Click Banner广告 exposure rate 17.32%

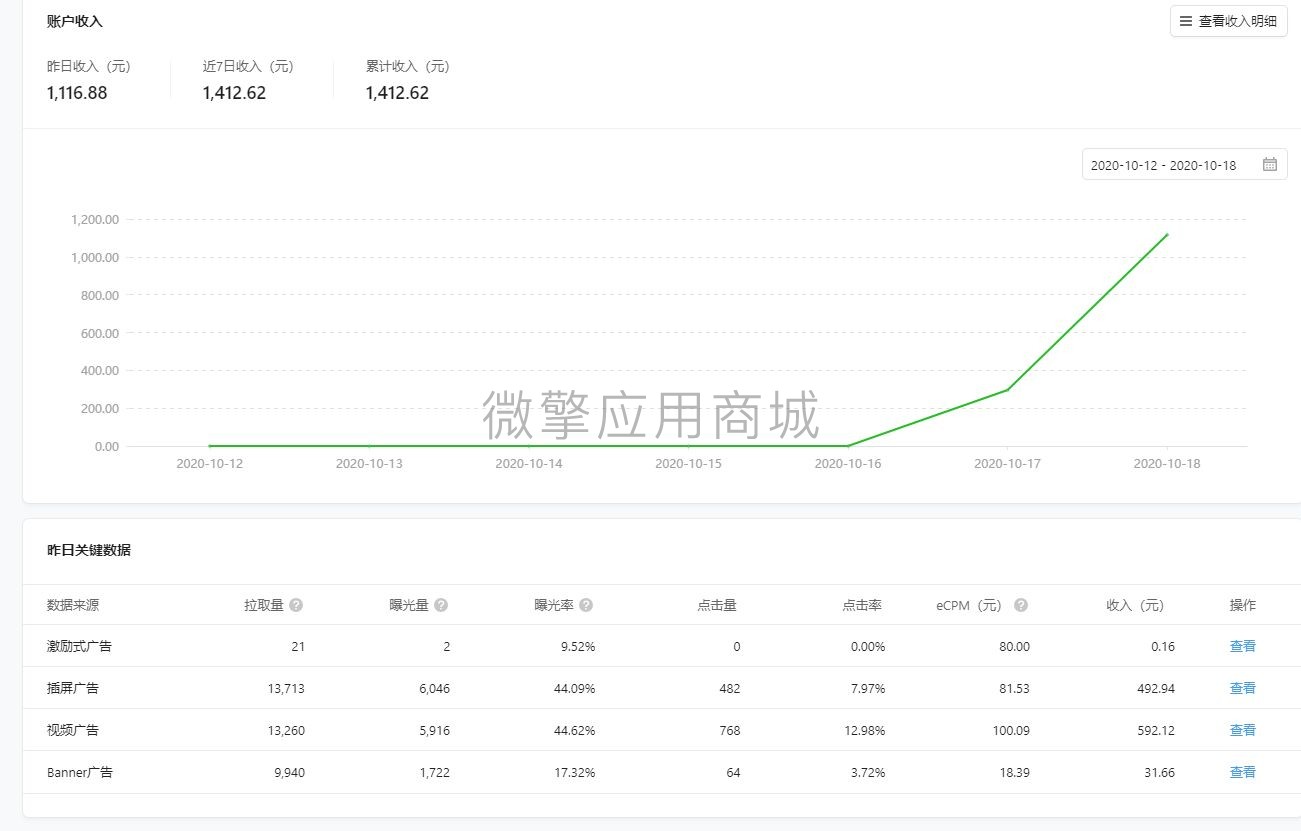(574, 772)
